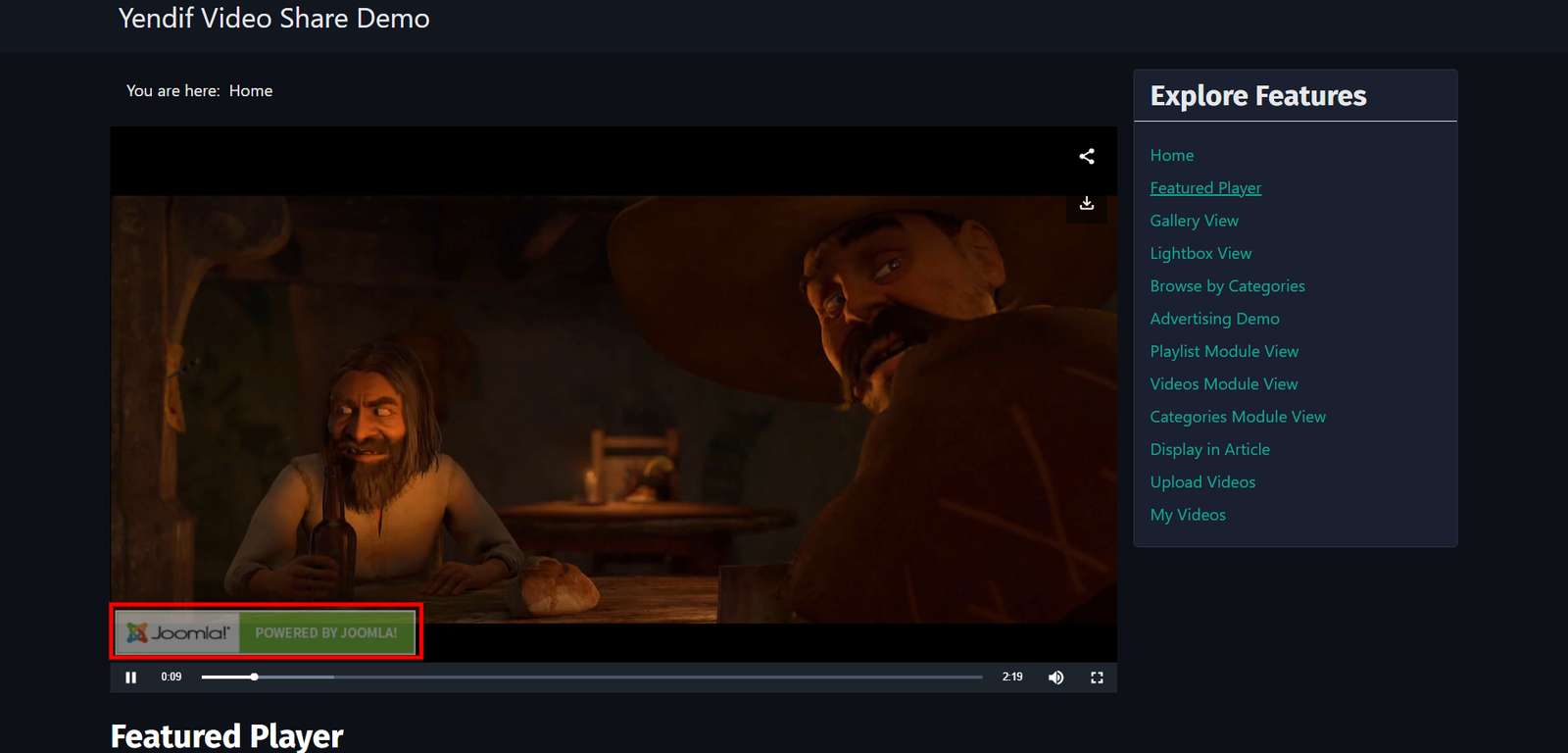Mute the video with the speaker icon
This screenshot has width=1568, height=753.
coord(1055,678)
